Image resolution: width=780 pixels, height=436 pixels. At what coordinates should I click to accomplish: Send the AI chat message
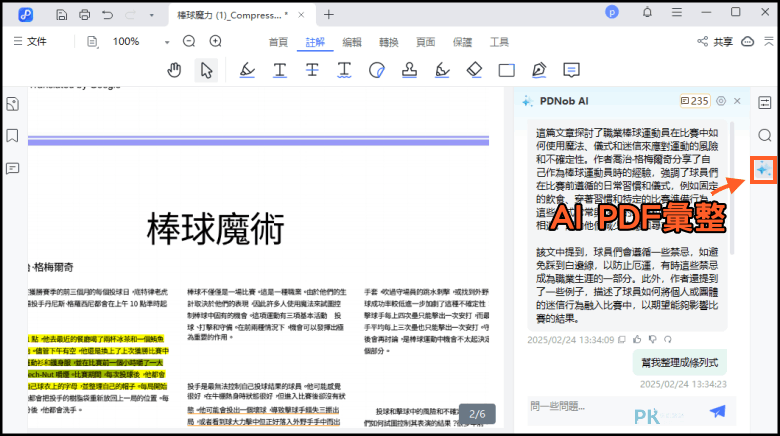(x=717, y=411)
